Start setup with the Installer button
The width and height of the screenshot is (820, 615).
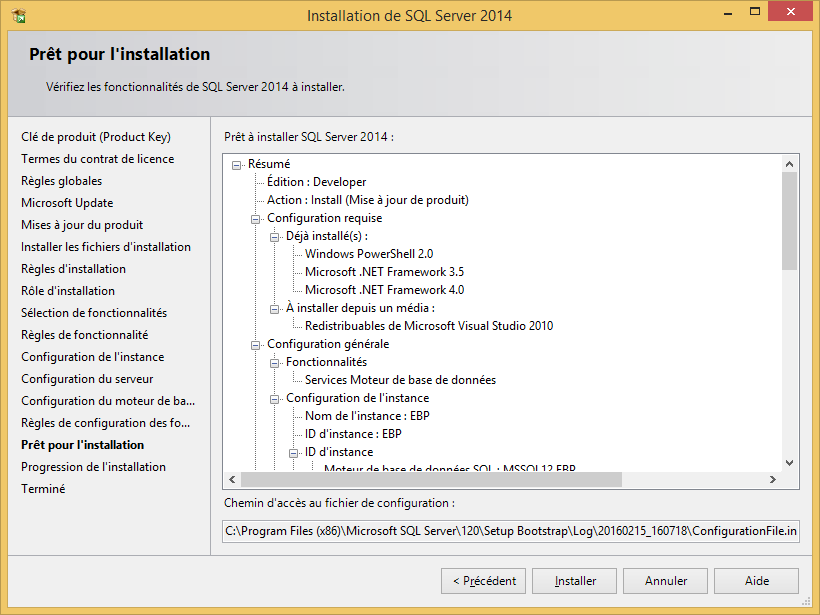point(574,581)
